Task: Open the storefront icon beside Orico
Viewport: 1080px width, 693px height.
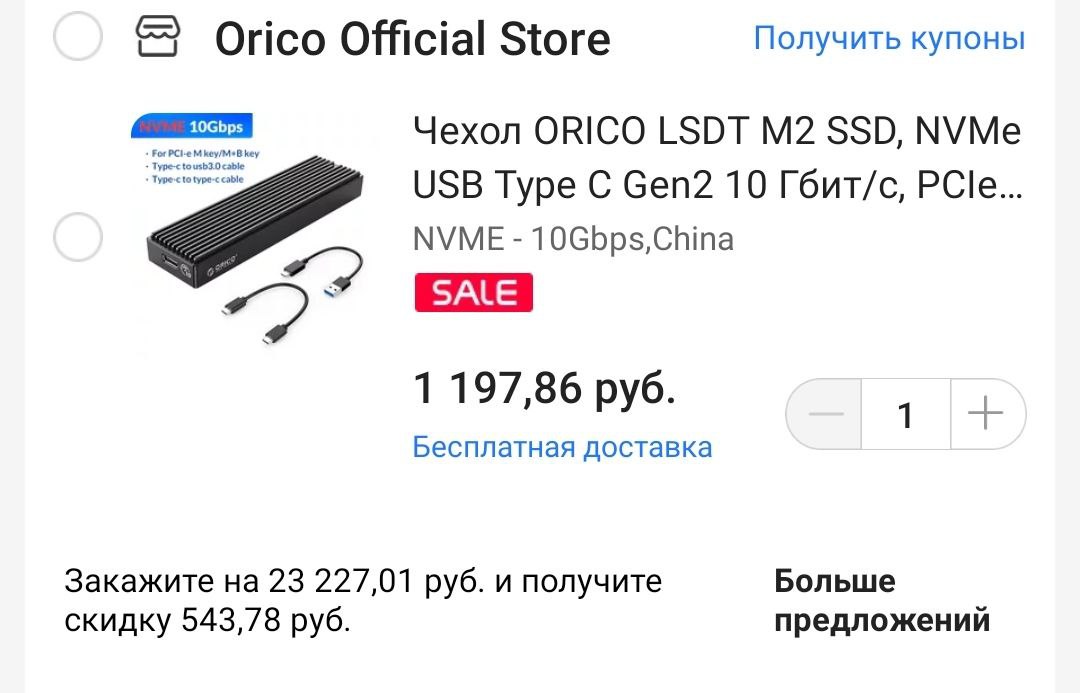Action: (x=158, y=37)
